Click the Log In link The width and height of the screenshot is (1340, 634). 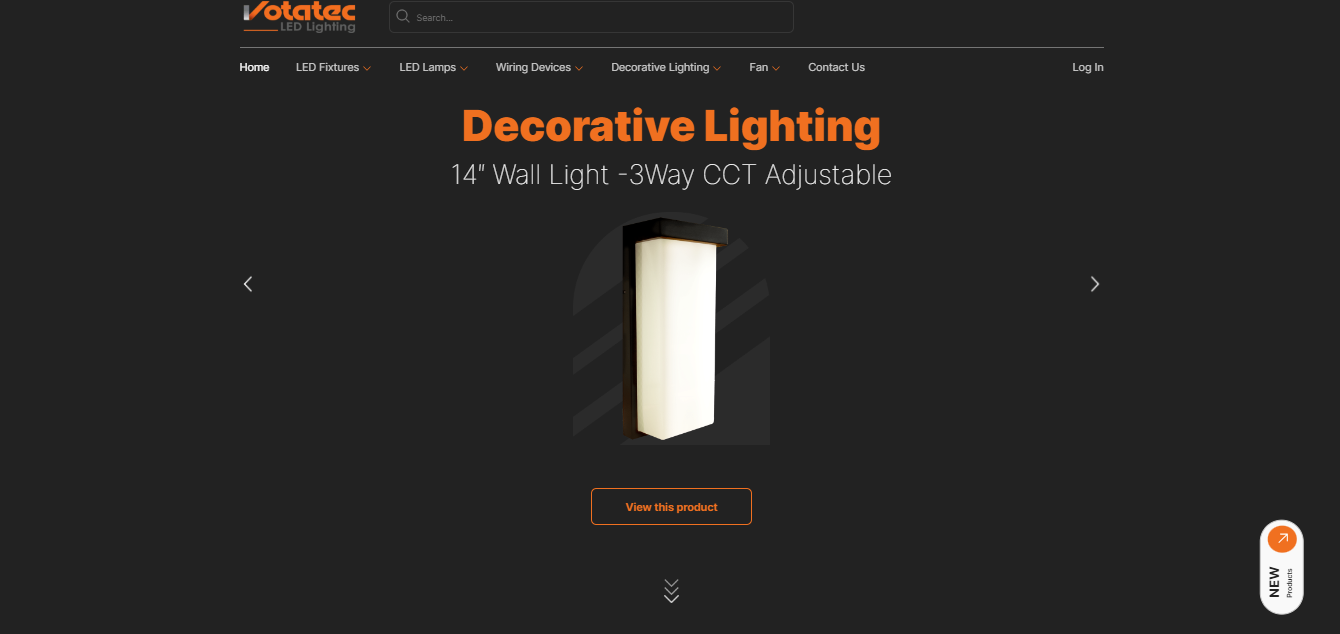tap(1088, 67)
